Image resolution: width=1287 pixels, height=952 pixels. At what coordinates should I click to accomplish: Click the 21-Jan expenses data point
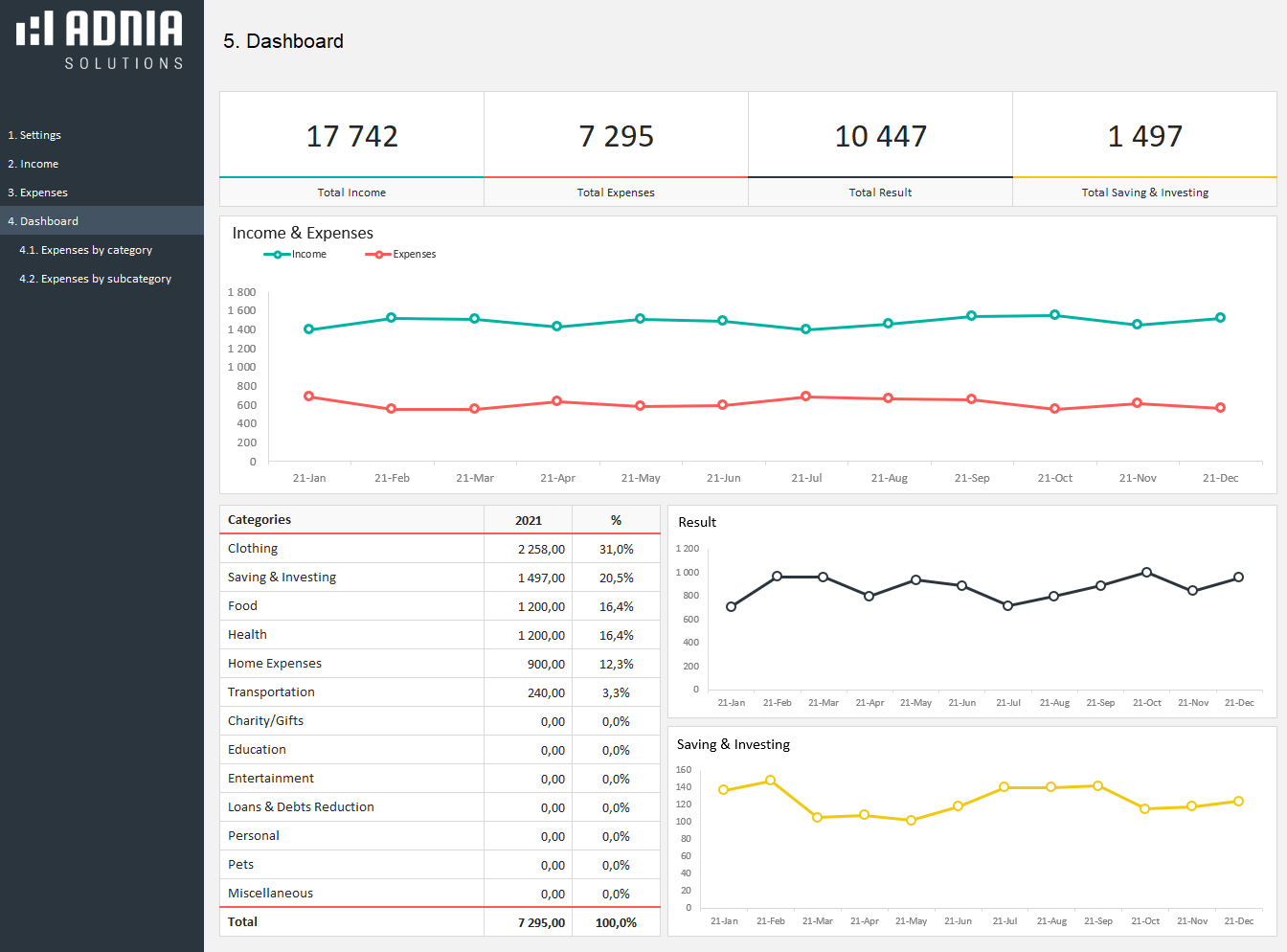pyautogui.click(x=308, y=396)
